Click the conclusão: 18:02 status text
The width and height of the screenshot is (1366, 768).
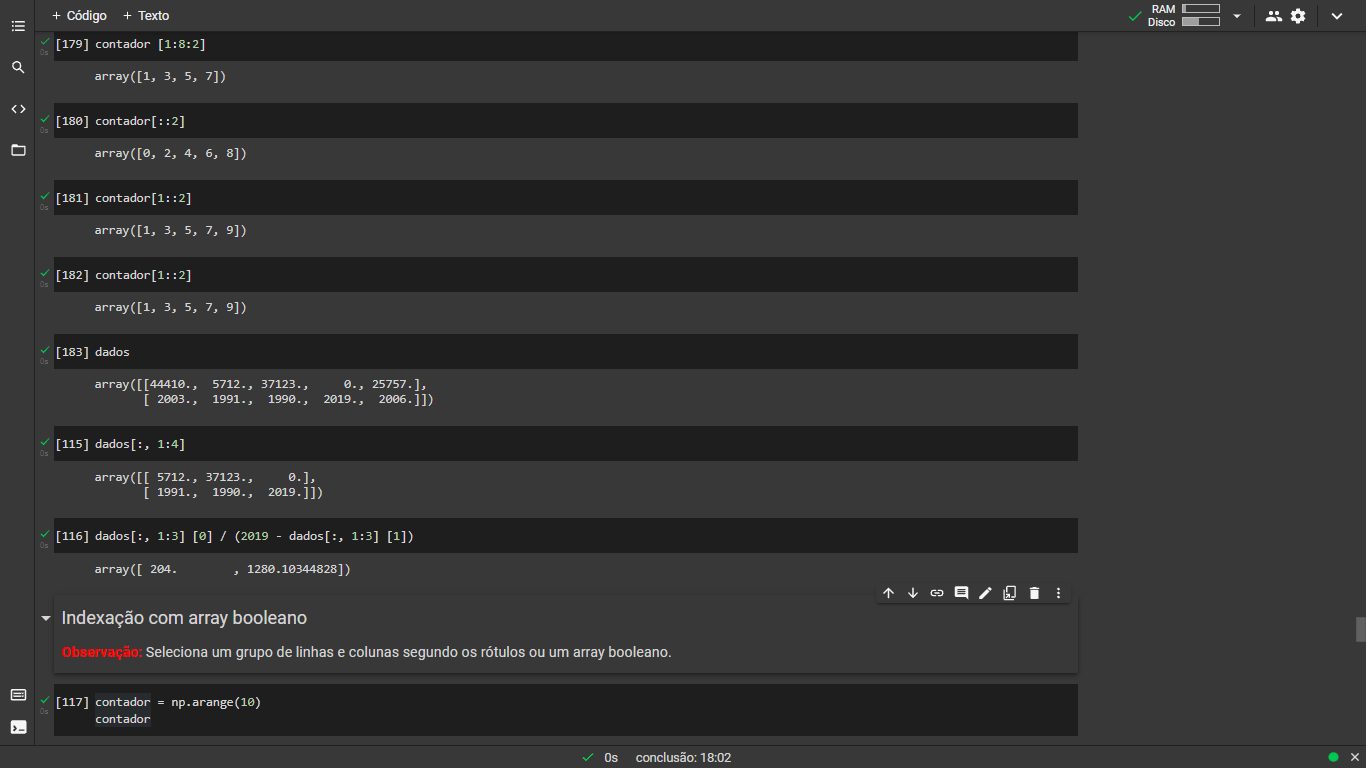point(683,758)
